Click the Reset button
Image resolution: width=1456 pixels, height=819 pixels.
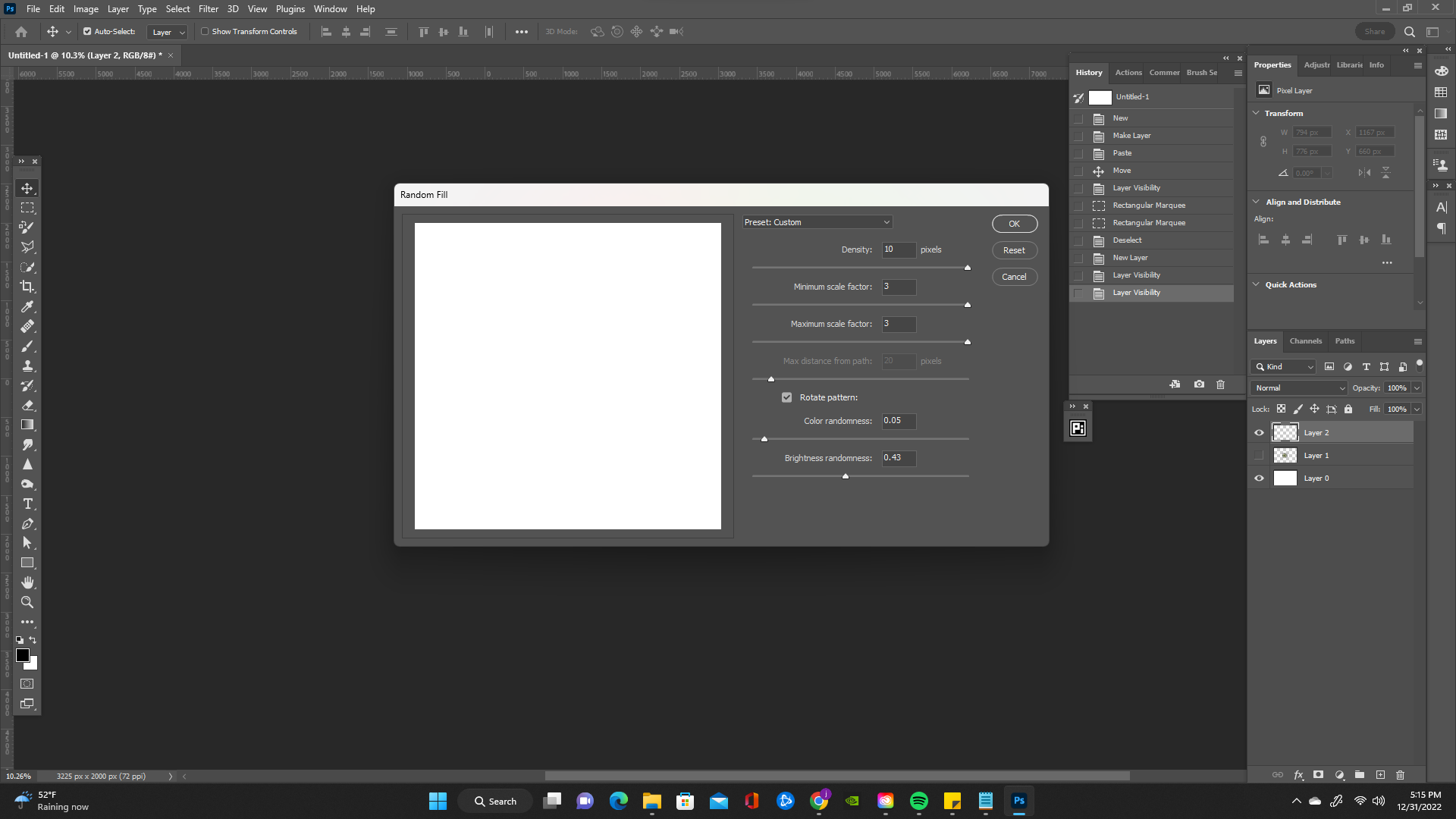click(1014, 249)
